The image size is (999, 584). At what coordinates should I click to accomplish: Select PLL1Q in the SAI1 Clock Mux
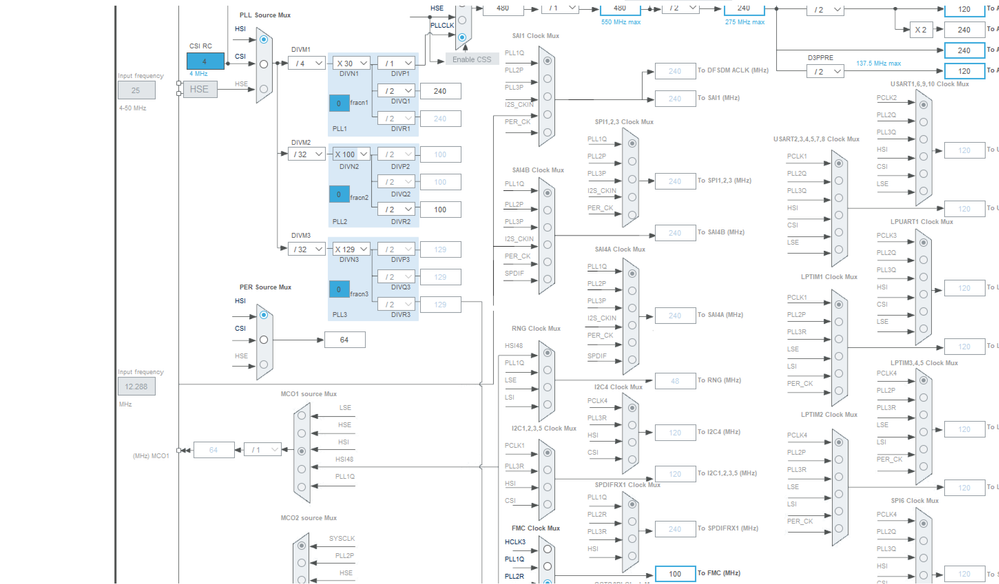(x=547, y=61)
